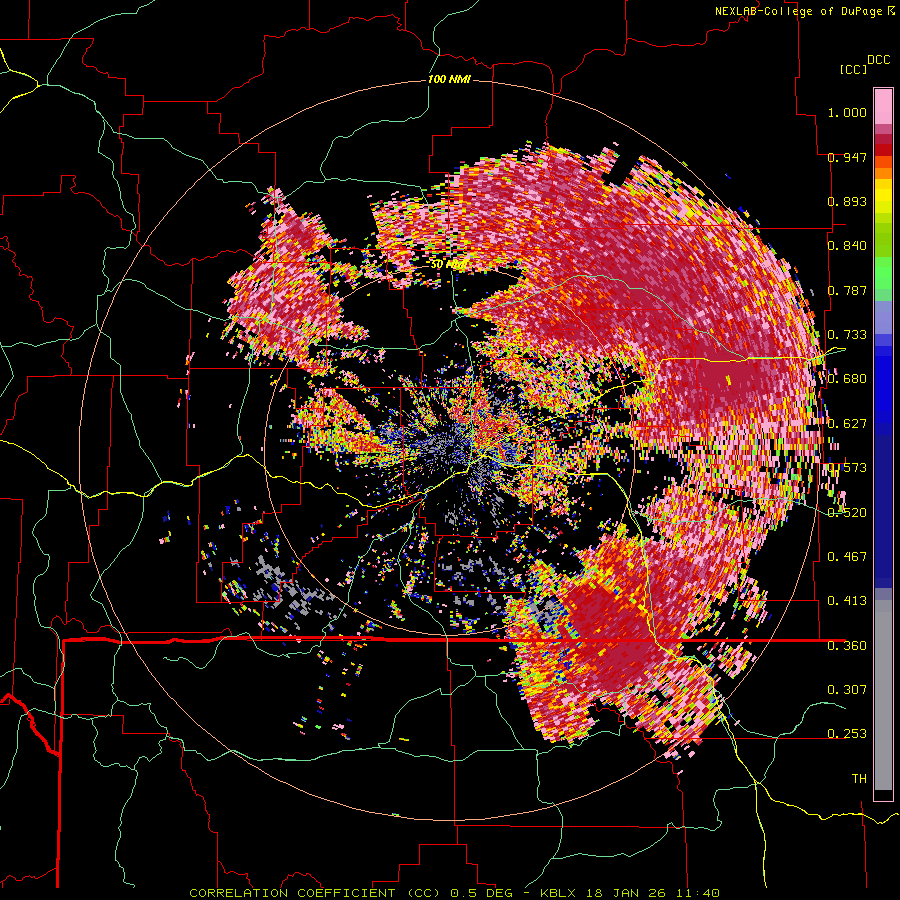The height and width of the screenshot is (900, 900).
Task: Click the 0.733 scale value
Action: point(847,335)
